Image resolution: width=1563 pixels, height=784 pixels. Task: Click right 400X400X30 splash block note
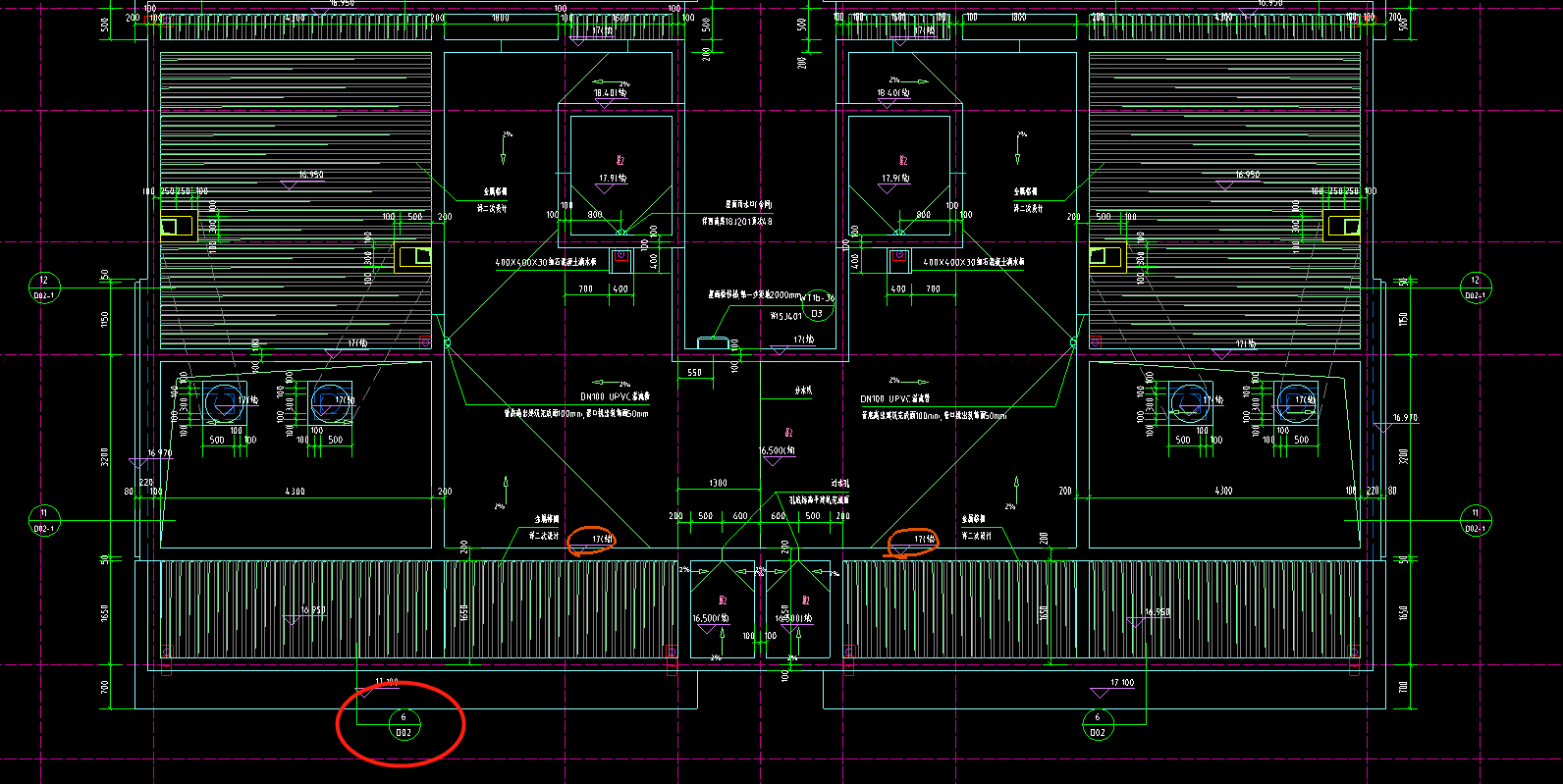(973, 263)
